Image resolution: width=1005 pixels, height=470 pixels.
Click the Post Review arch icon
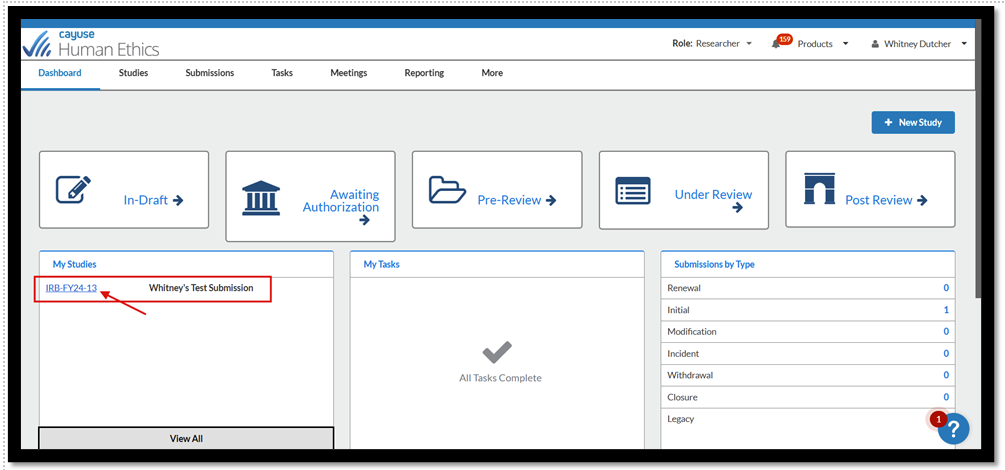[819, 189]
